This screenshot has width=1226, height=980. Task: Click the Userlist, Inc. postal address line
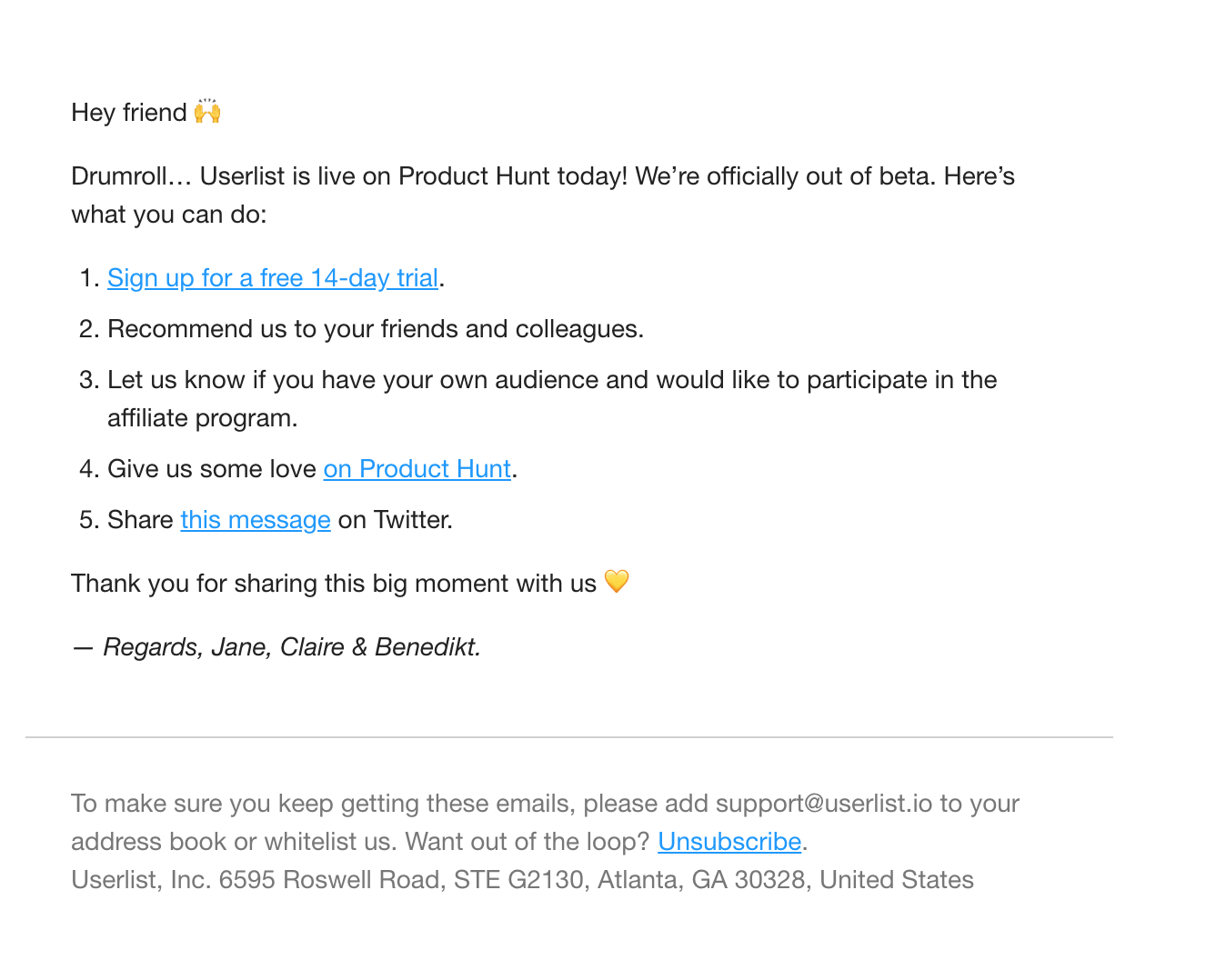522,880
